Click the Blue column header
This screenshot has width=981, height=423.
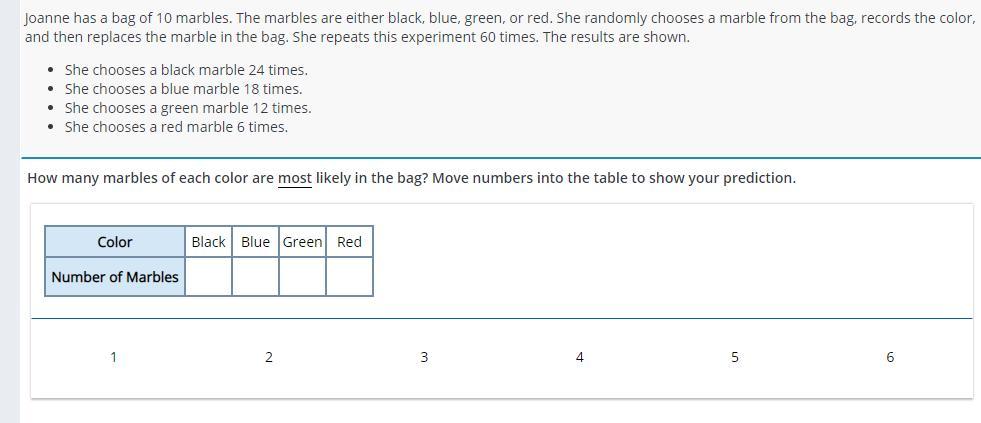255,242
